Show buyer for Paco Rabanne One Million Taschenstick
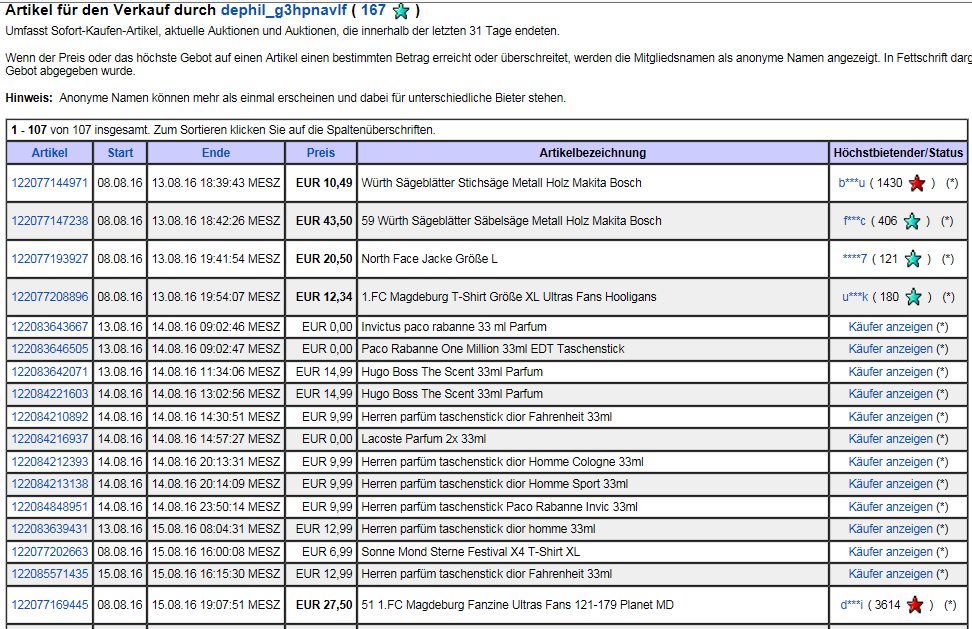 click(890, 349)
